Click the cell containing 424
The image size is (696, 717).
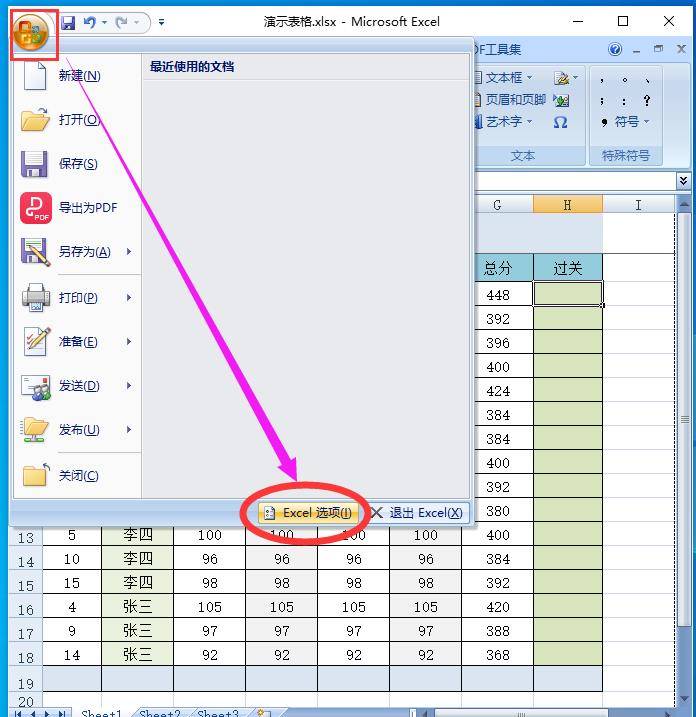pos(498,391)
